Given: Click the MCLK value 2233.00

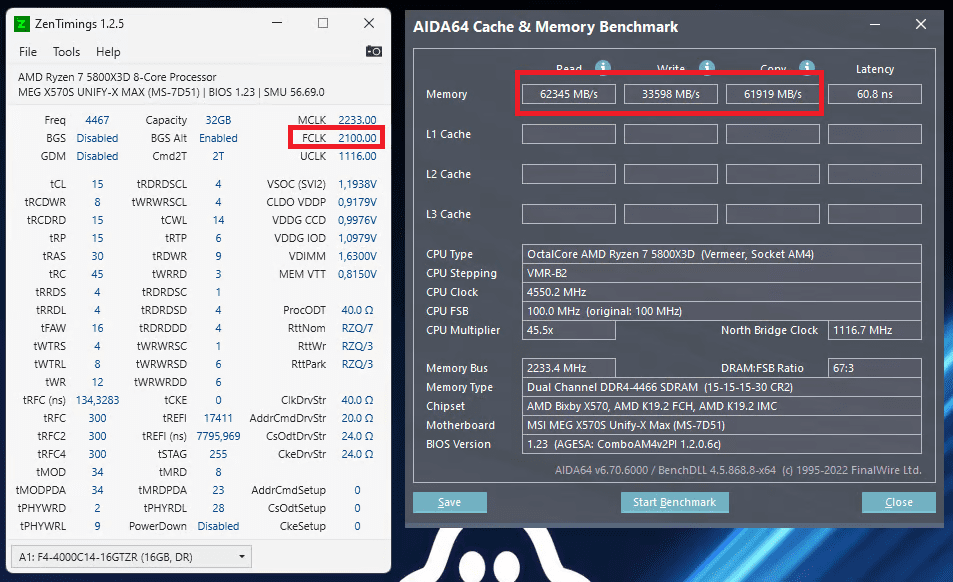Looking at the screenshot, I should [x=357, y=120].
